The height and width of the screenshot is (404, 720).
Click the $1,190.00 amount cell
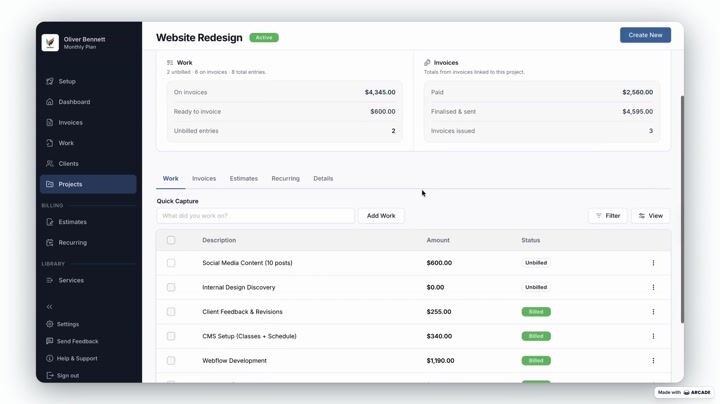pyautogui.click(x=440, y=361)
